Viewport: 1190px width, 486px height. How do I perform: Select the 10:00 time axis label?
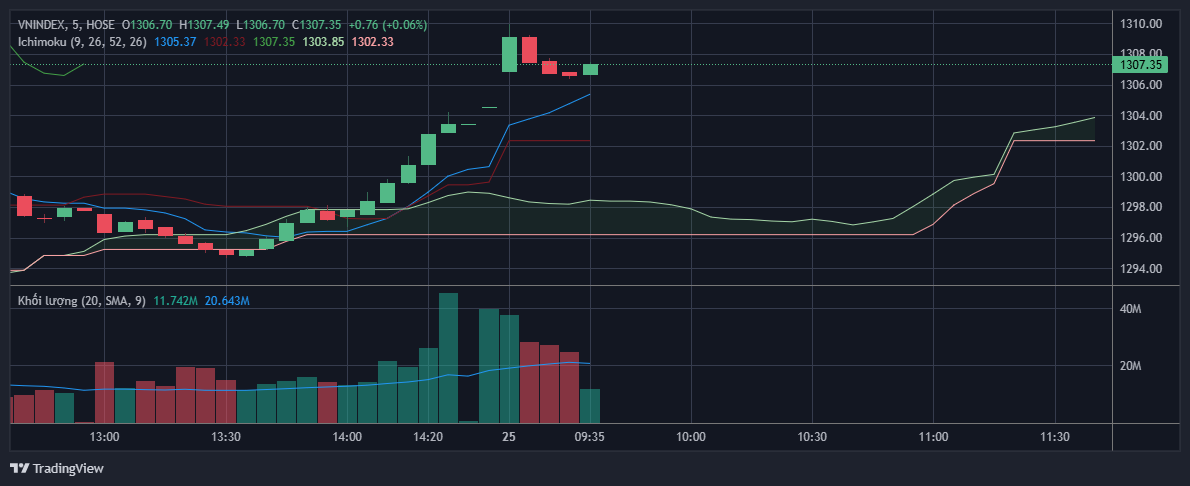click(691, 437)
